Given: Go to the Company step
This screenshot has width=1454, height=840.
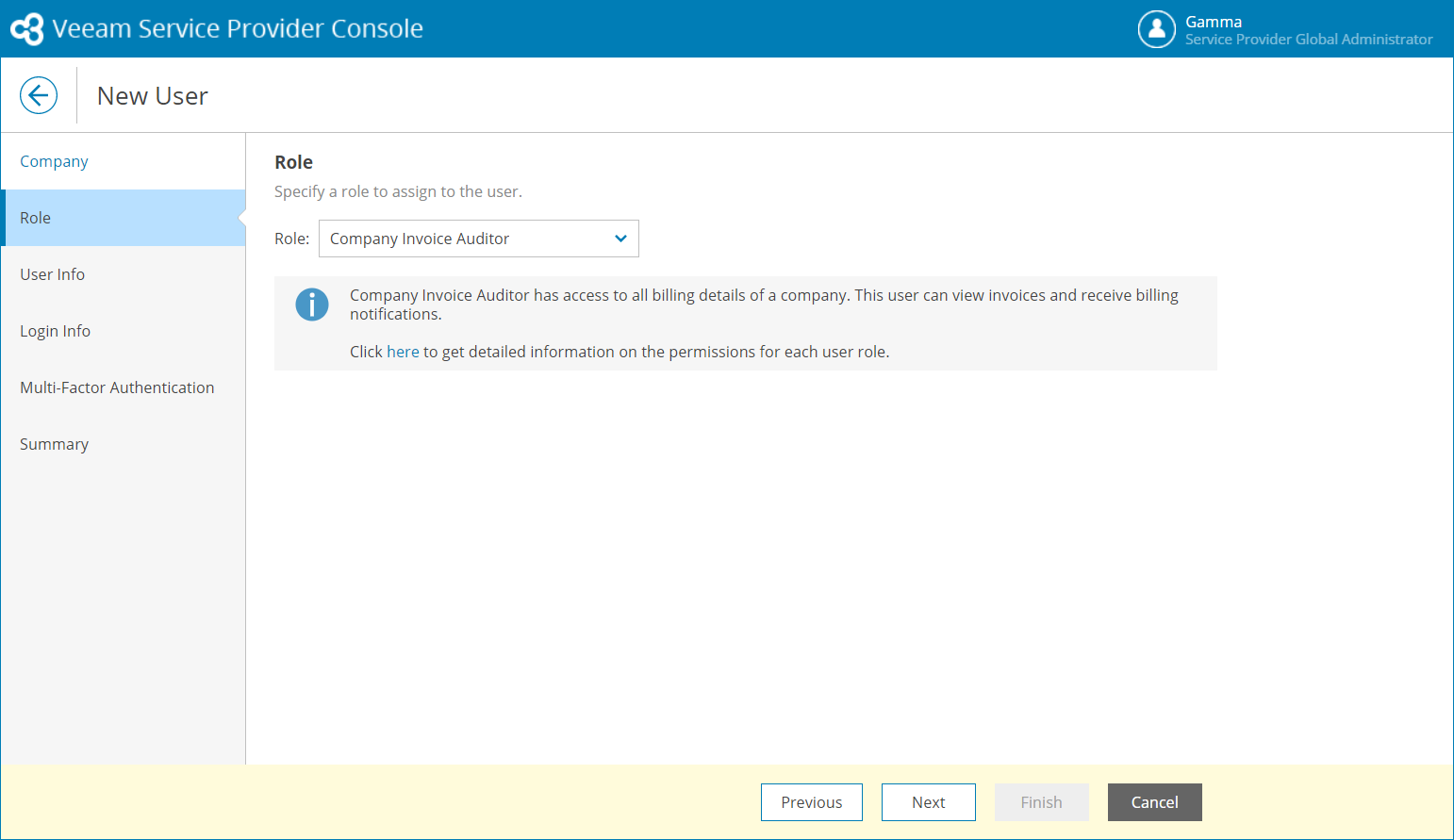Looking at the screenshot, I should coord(54,161).
